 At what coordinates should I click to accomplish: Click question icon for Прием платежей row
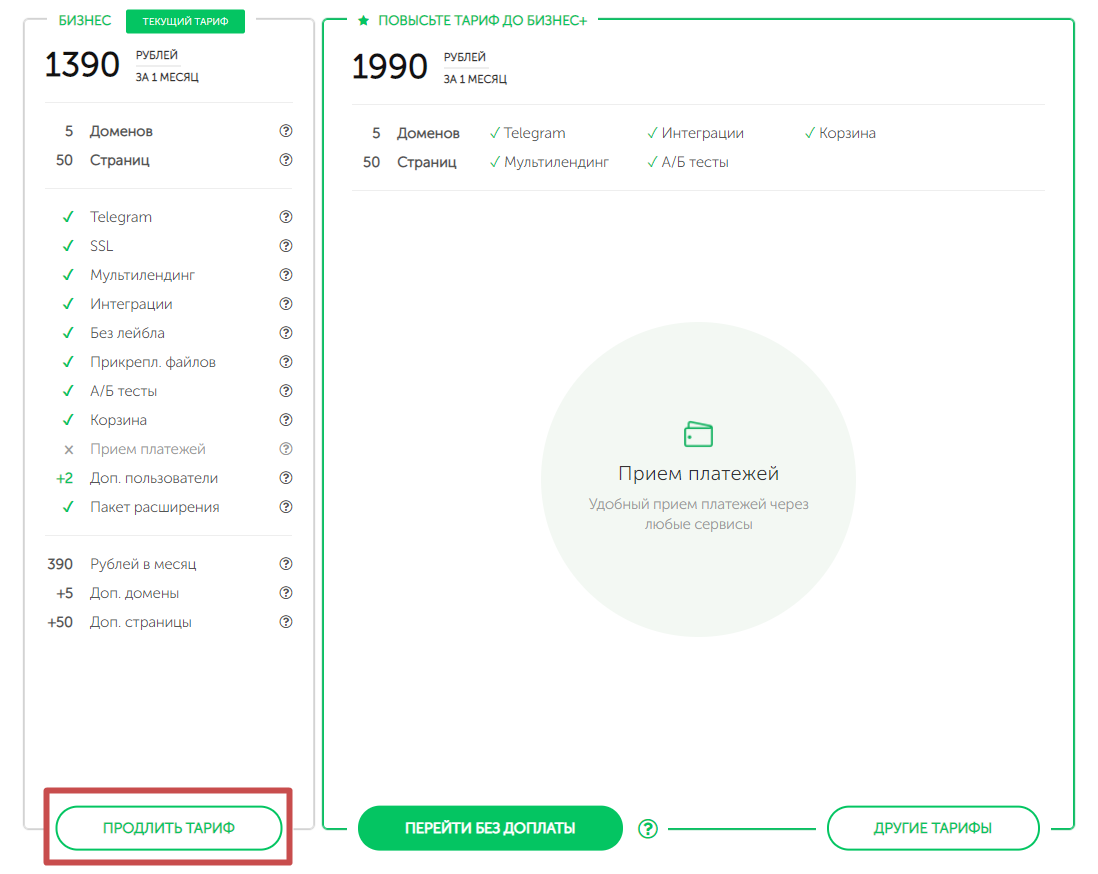pyautogui.click(x=286, y=449)
